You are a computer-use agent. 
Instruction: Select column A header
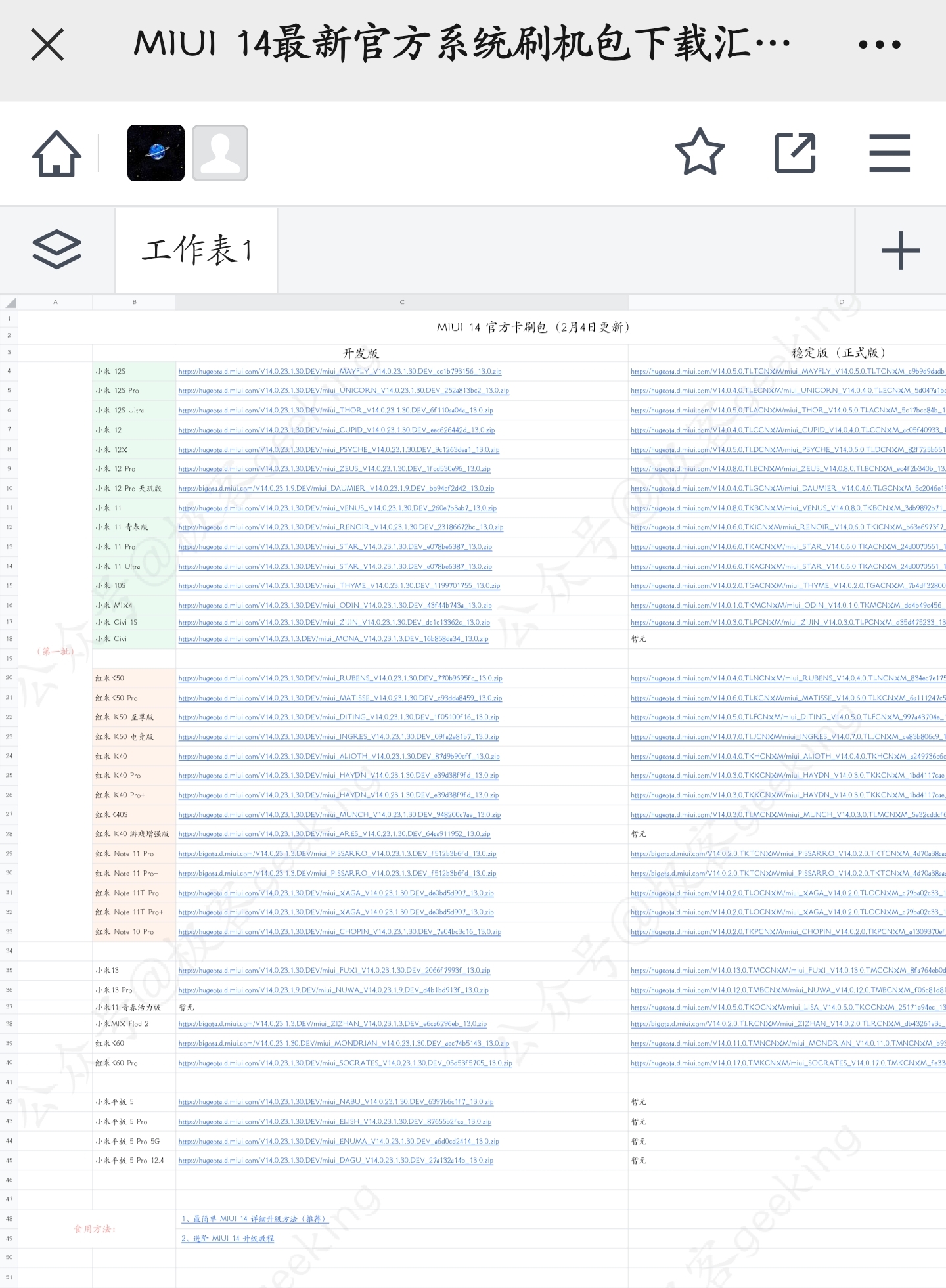(x=55, y=302)
